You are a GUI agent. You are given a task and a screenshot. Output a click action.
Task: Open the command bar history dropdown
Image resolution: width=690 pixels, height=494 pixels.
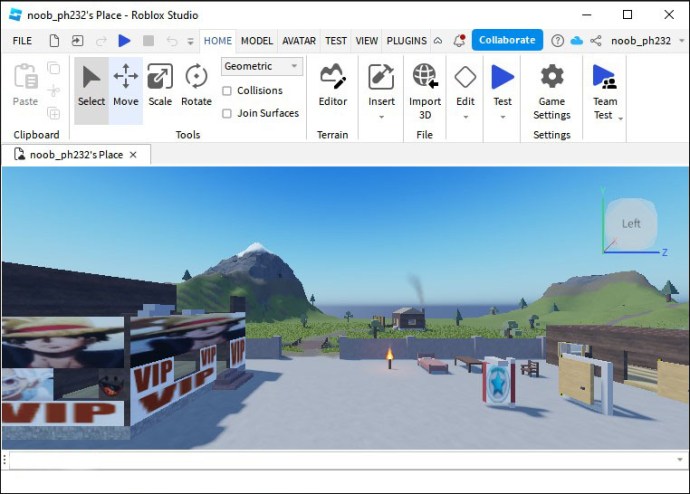[x=680, y=460]
